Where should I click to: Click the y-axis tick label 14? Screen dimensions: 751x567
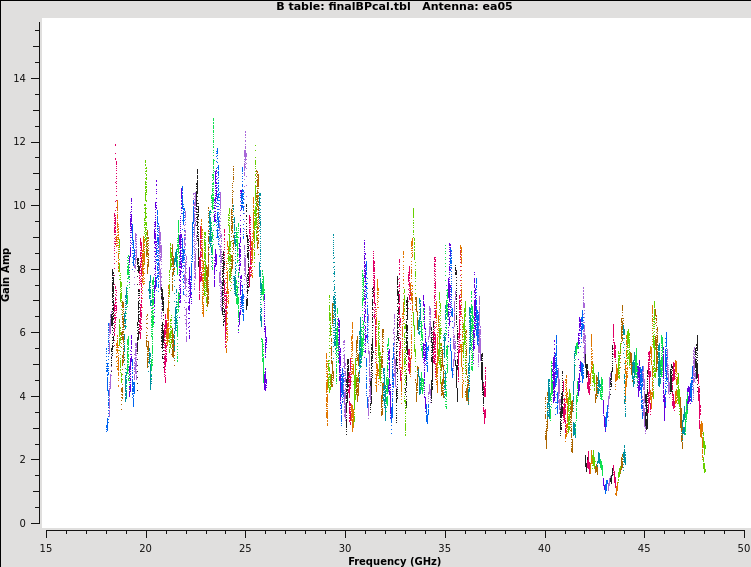(x=21, y=79)
